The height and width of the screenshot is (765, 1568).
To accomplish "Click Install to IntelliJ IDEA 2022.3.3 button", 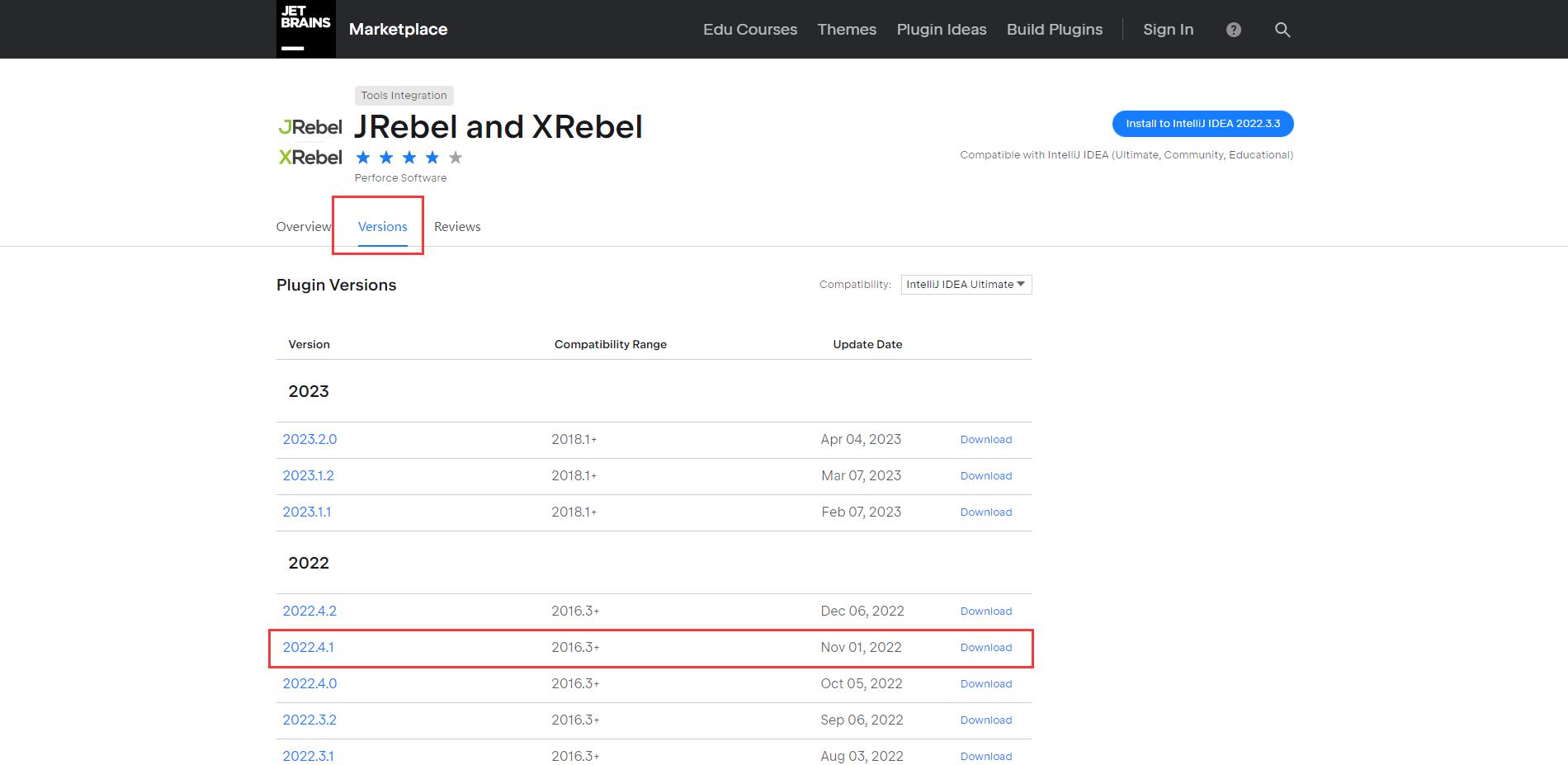I will (x=1203, y=124).
